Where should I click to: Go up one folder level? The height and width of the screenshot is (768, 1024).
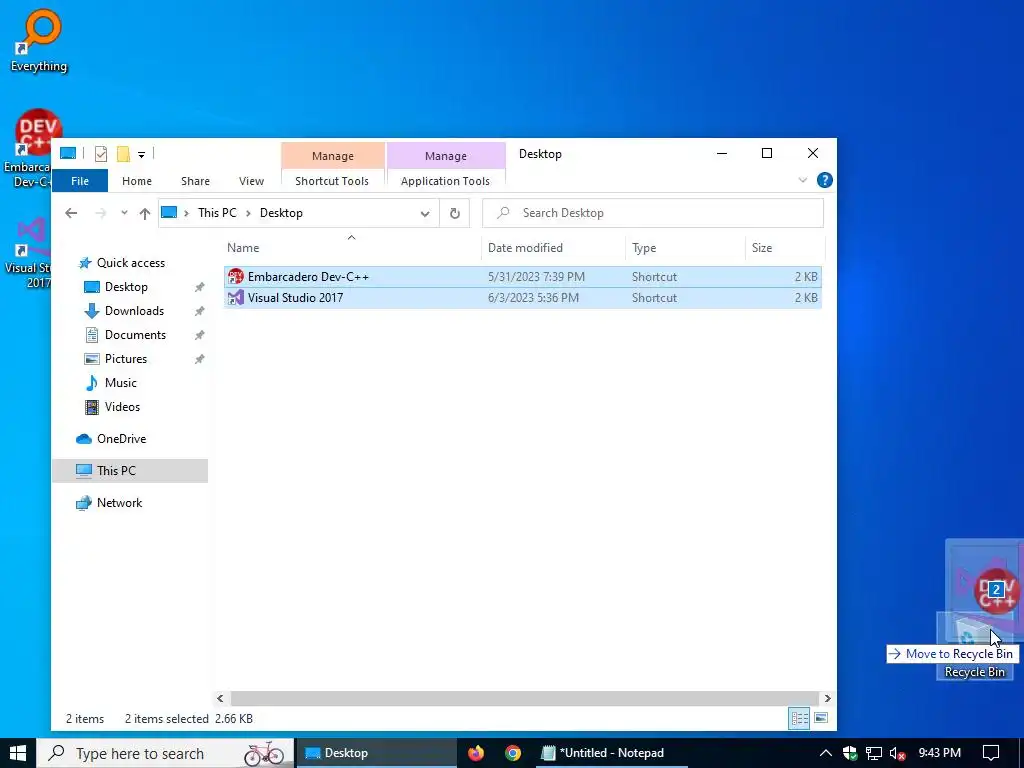click(x=145, y=213)
